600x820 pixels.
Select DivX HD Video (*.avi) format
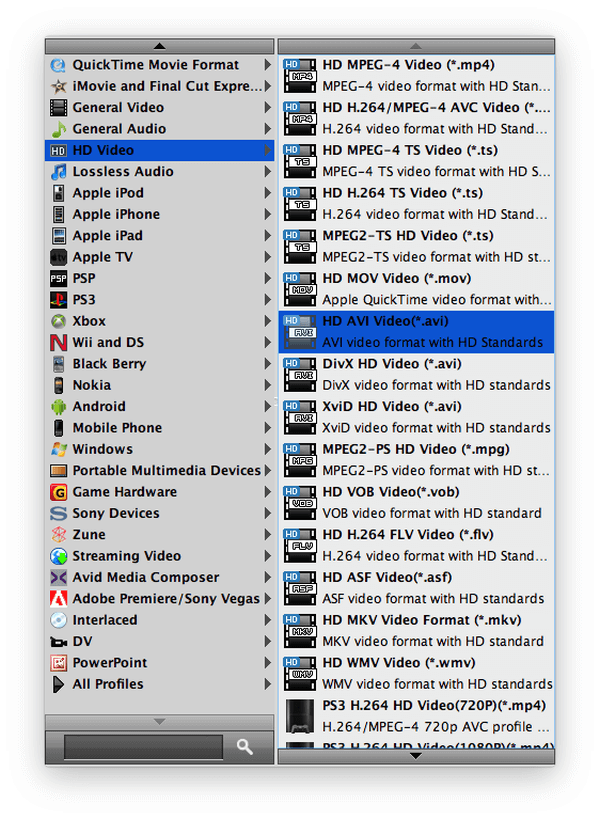pos(416,375)
